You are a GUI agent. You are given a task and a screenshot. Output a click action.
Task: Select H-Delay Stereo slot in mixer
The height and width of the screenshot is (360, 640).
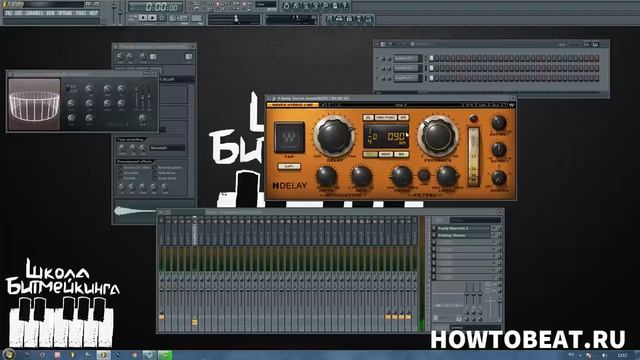(x=463, y=236)
